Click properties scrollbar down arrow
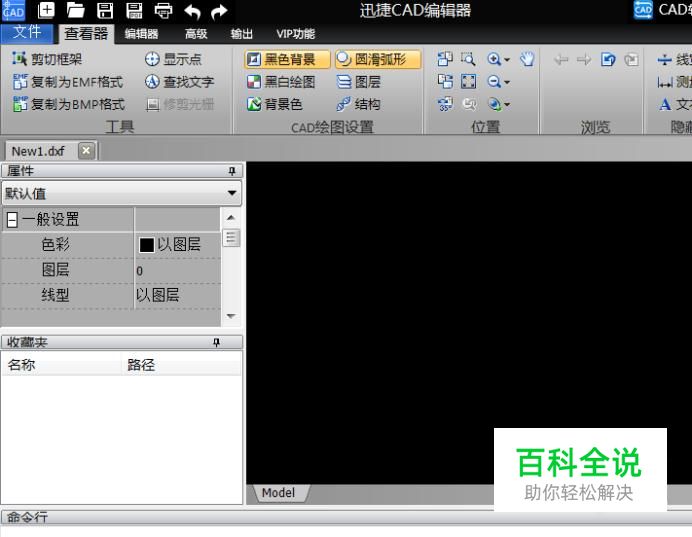Viewport: 692px width, 537px height. pyautogui.click(x=231, y=316)
